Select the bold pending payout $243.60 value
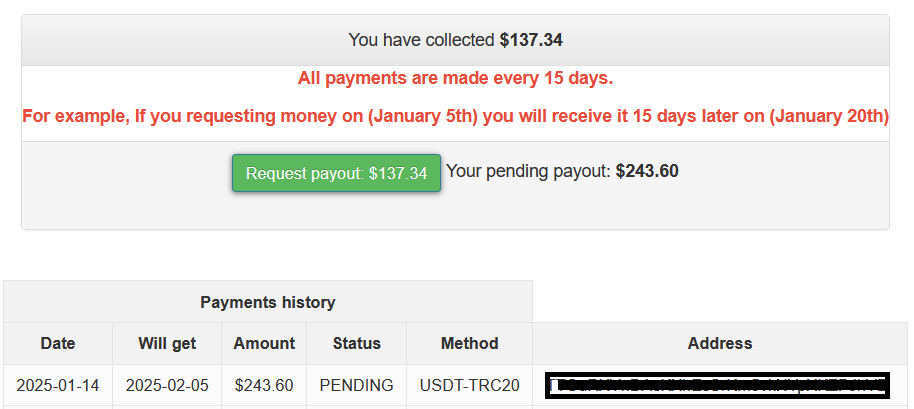Image resolution: width=914 pixels, height=409 pixels. click(647, 171)
